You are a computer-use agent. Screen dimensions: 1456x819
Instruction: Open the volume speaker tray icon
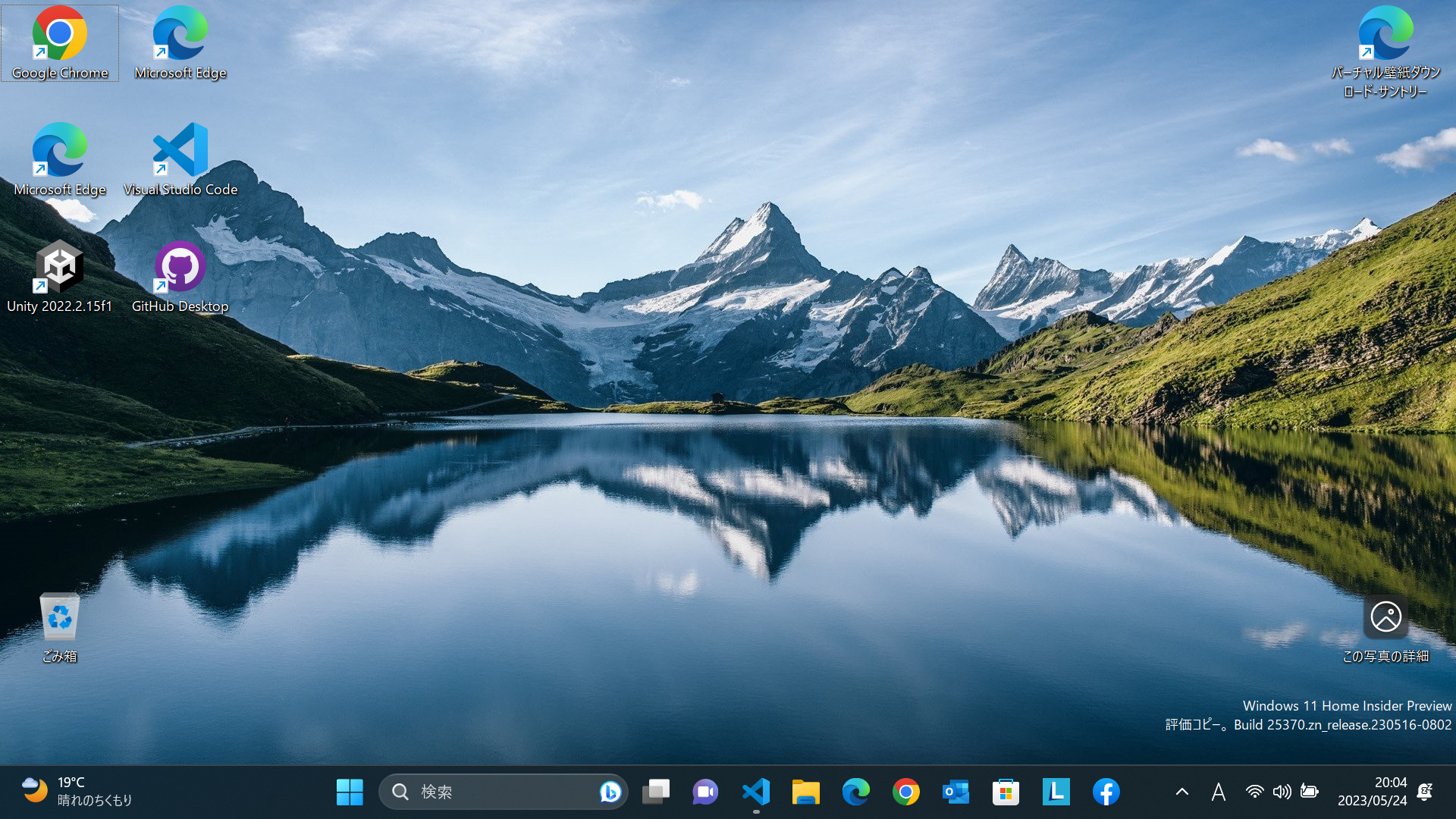pyautogui.click(x=1282, y=792)
